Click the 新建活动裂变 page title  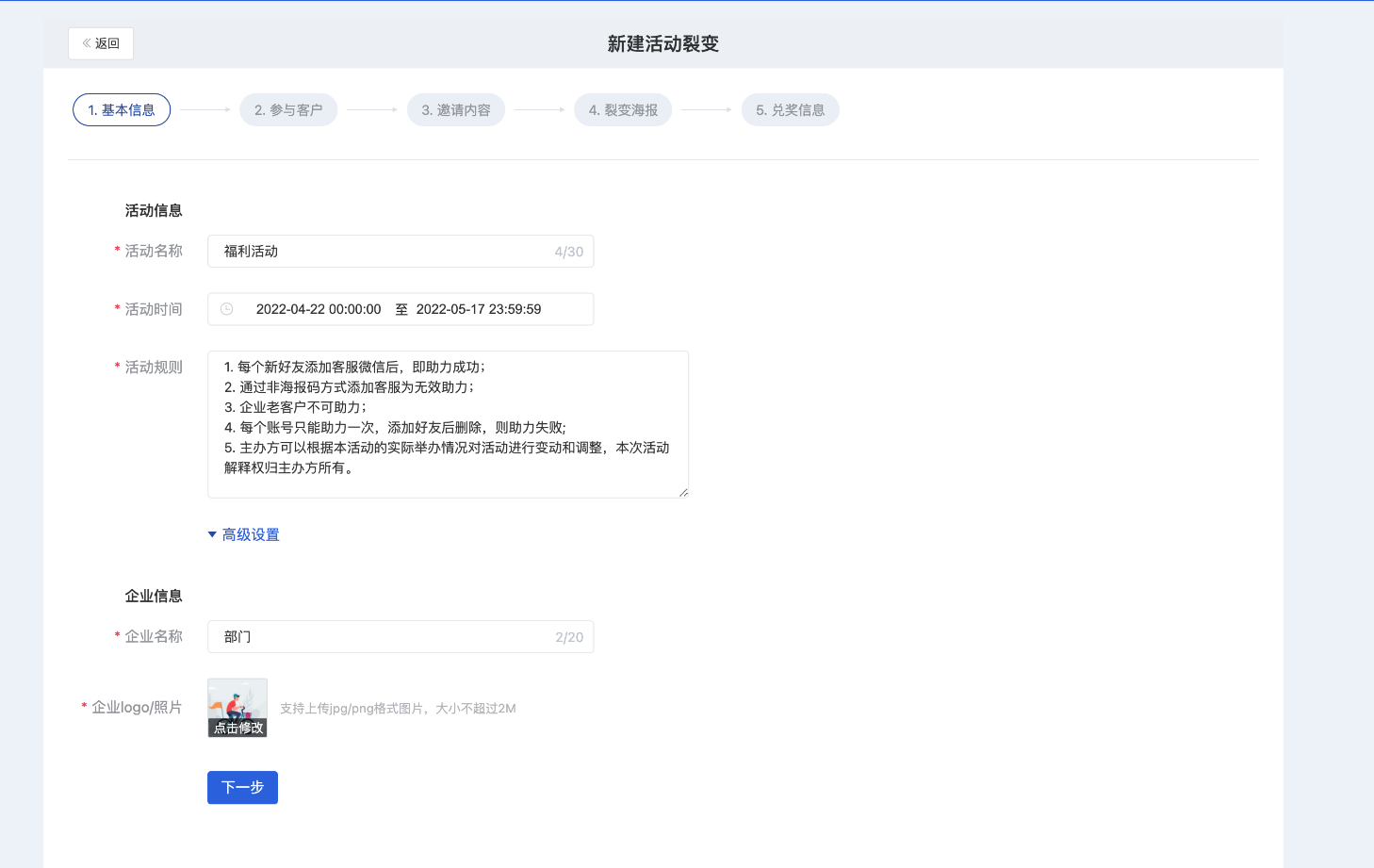pos(663,43)
